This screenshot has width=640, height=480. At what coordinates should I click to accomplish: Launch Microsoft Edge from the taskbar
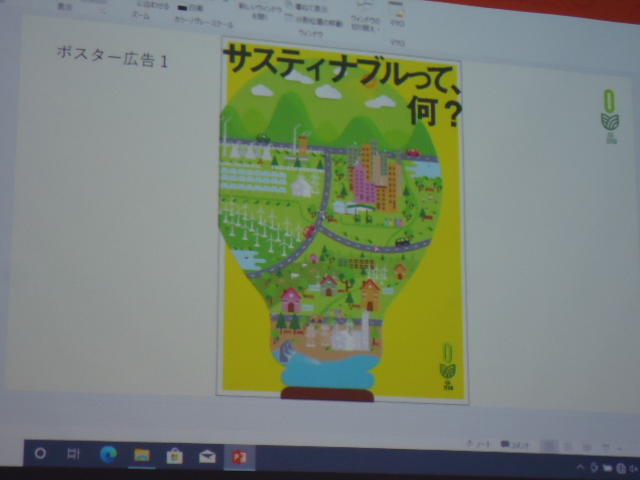point(108,454)
